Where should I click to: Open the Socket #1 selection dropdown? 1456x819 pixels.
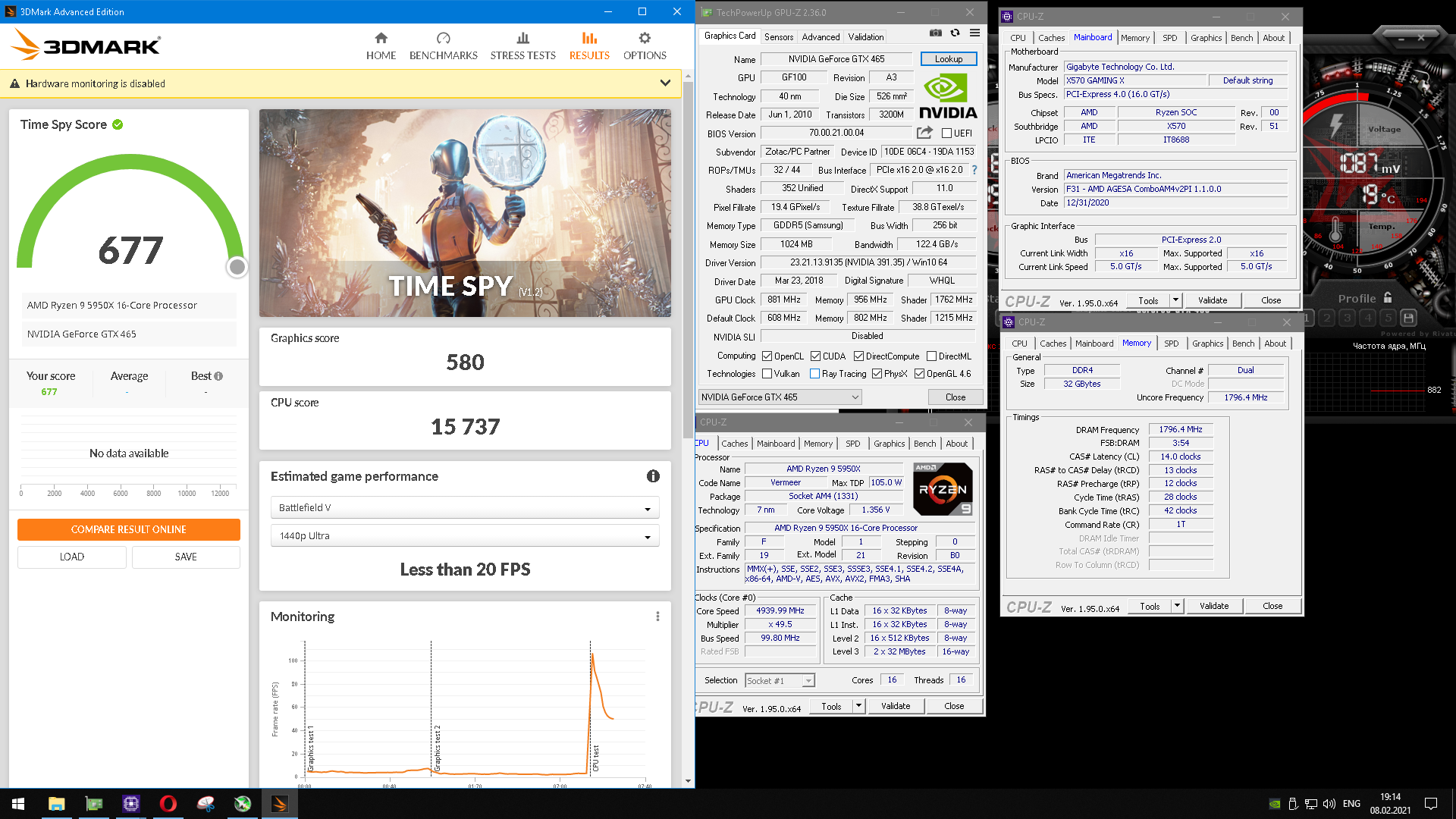click(780, 680)
